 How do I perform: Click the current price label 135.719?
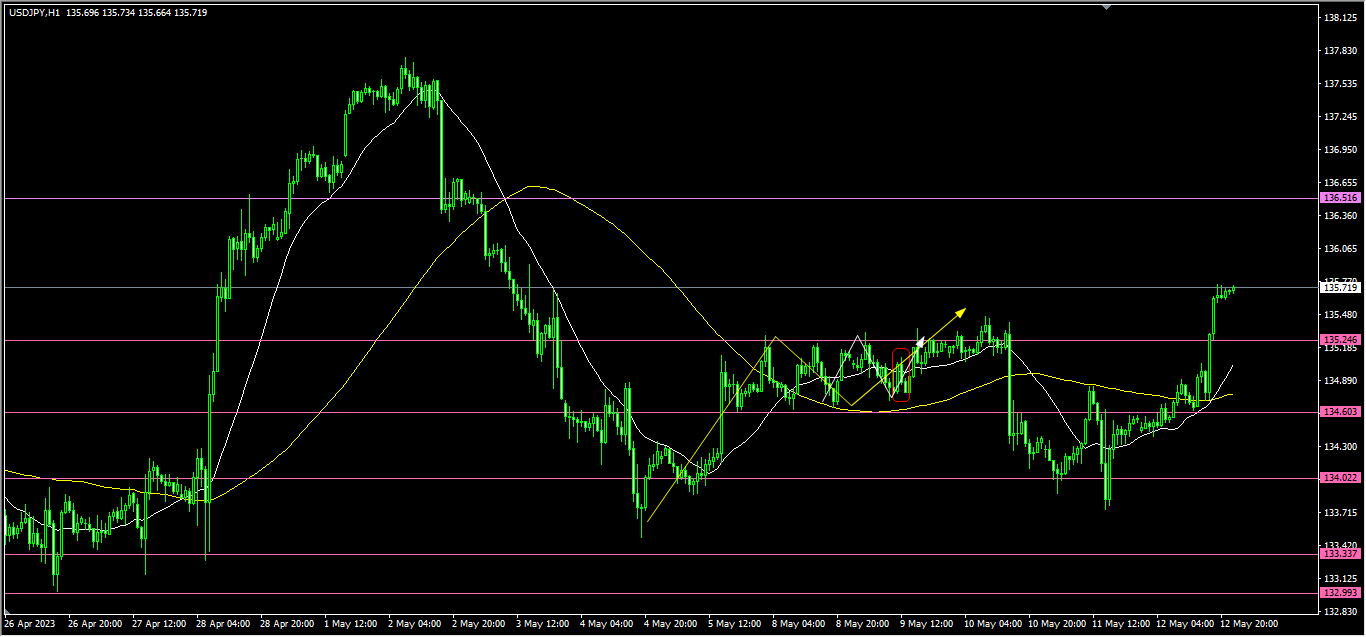click(1340, 288)
